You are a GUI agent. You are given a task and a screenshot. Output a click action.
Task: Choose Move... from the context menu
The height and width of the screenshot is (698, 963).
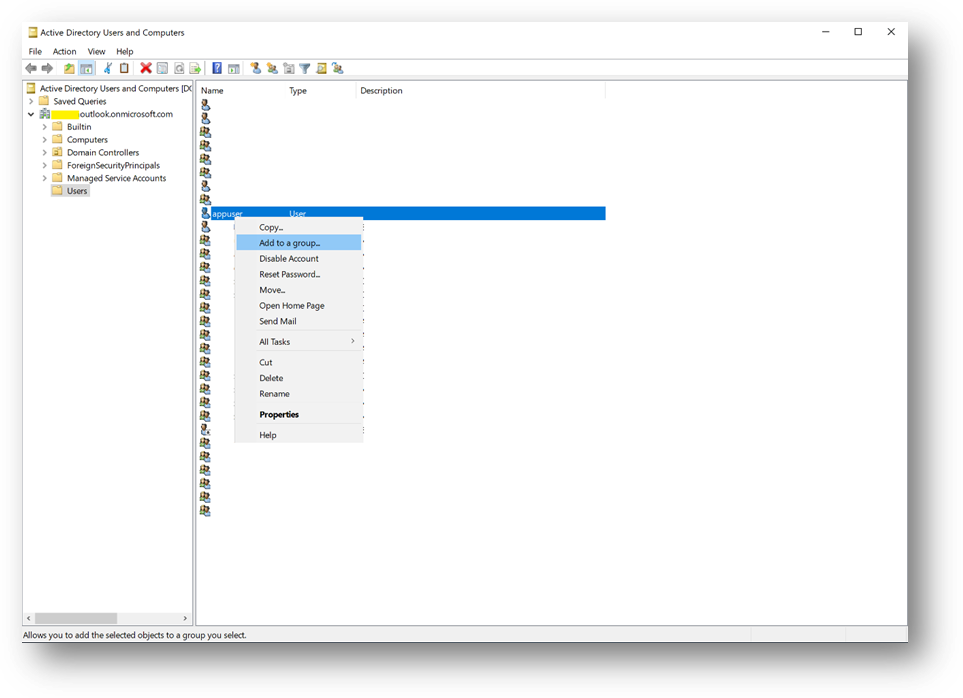[299, 290]
